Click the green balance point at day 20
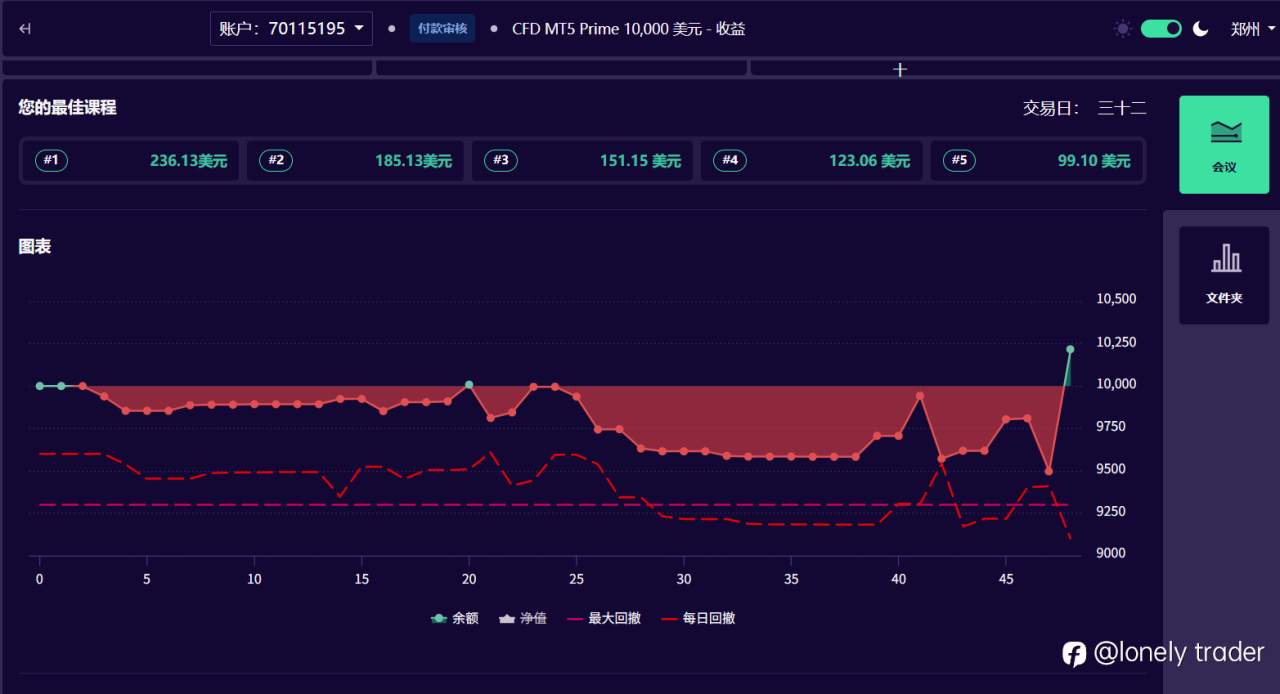The image size is (1280, 694). tap(469, 384)
